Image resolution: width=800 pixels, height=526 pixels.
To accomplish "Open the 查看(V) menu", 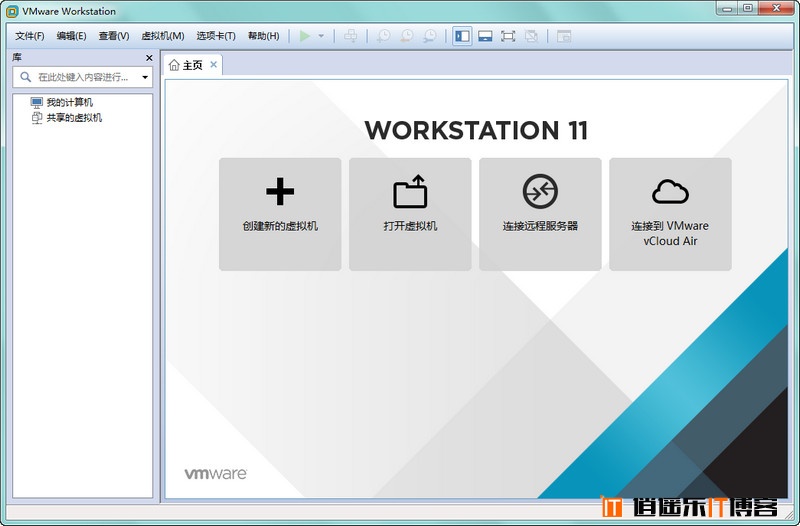I will (x=114, y=36).
